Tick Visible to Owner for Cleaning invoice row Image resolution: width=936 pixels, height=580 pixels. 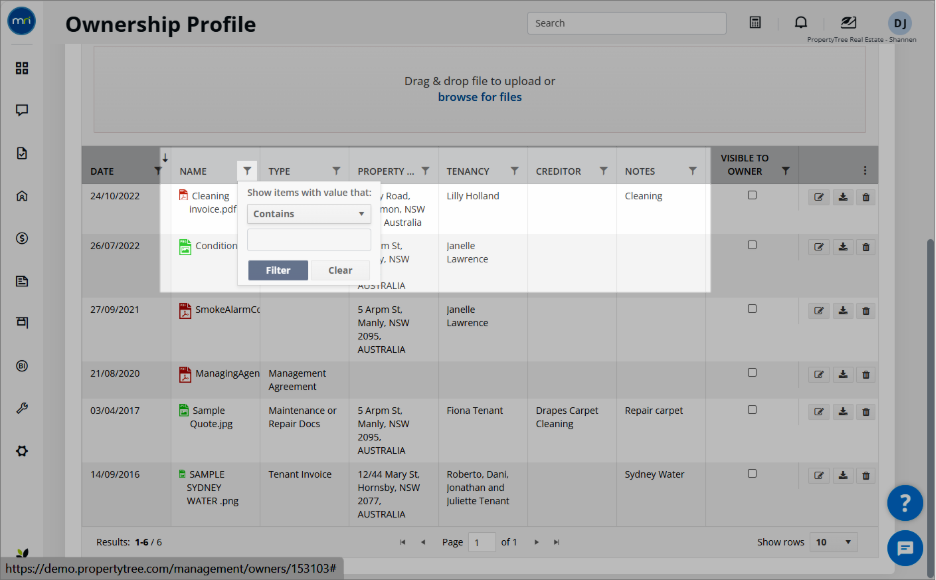752,195
